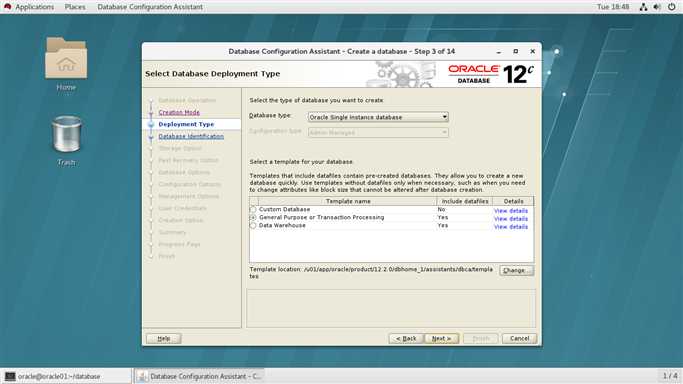Open the Places menu

(75, 7)
